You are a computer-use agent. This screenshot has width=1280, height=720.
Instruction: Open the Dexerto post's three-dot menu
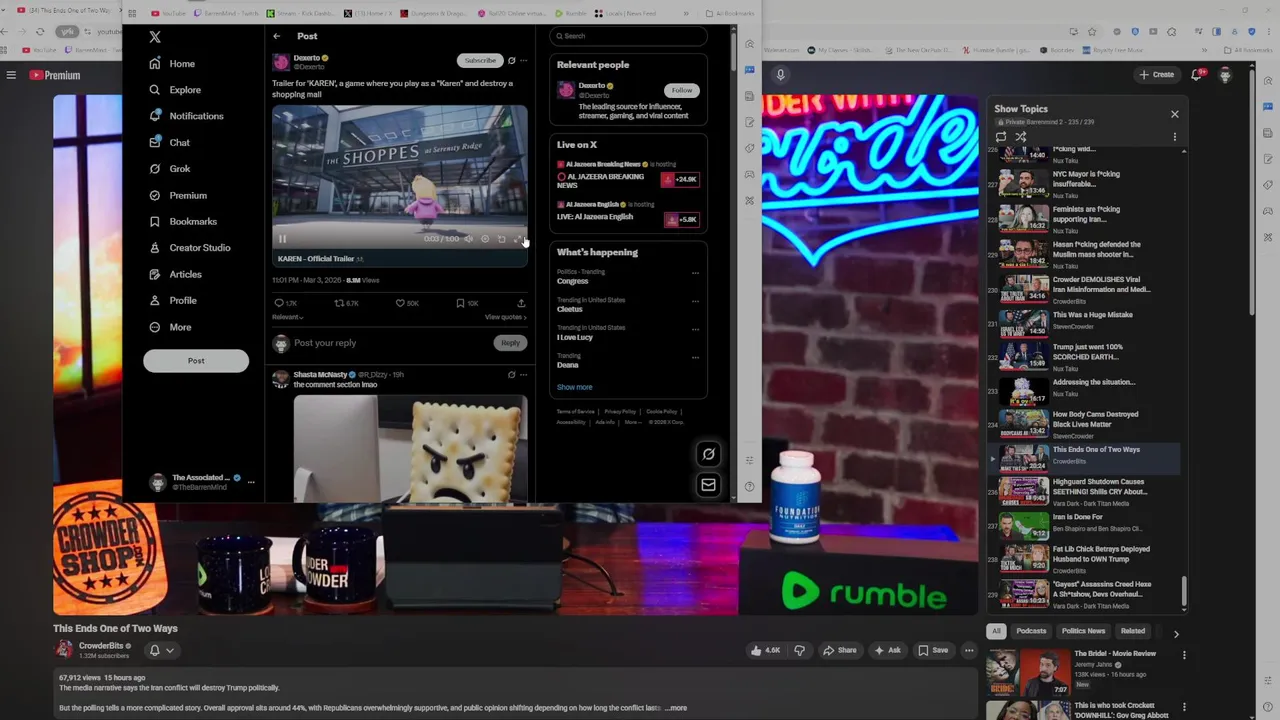click(523, 61)
